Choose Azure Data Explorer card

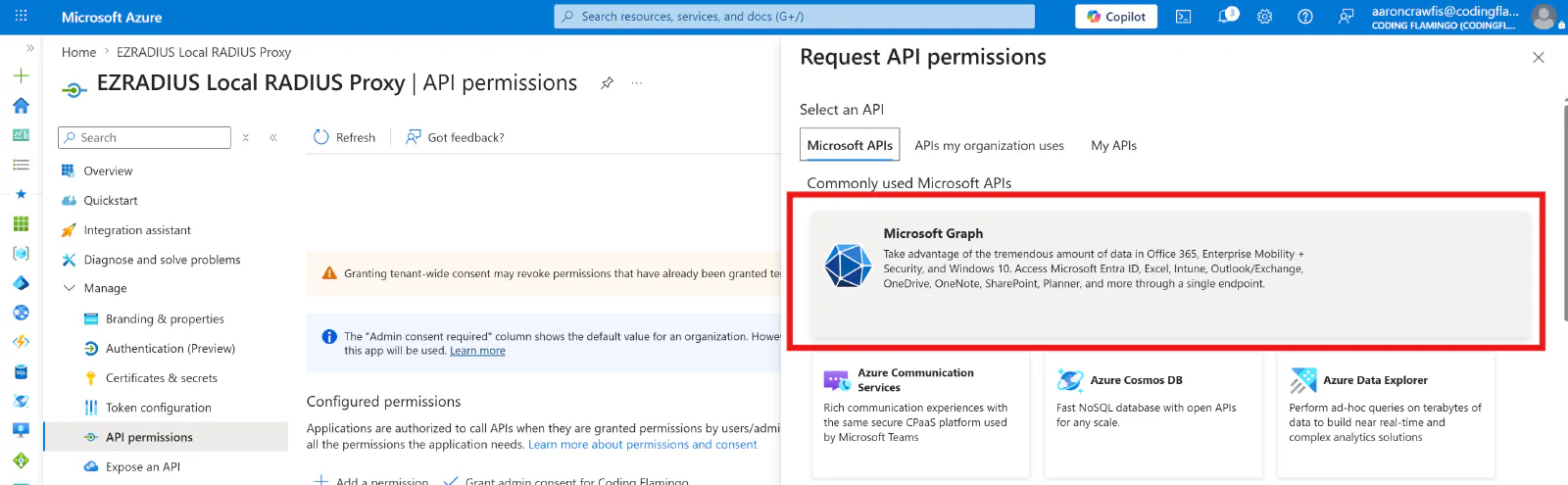coord(1386,414)
